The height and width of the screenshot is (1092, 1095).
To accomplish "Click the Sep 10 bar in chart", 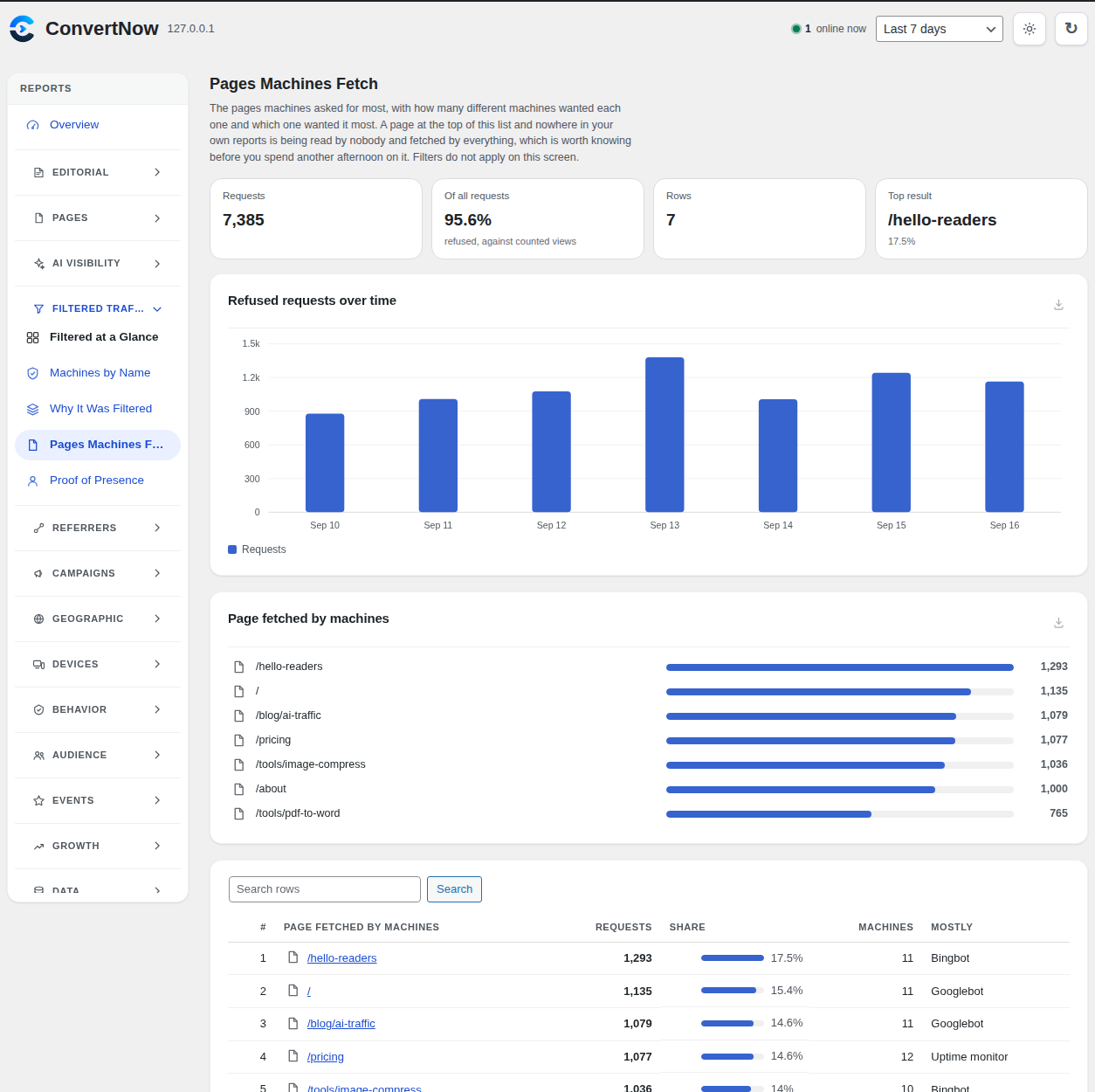I will point(325,463).
